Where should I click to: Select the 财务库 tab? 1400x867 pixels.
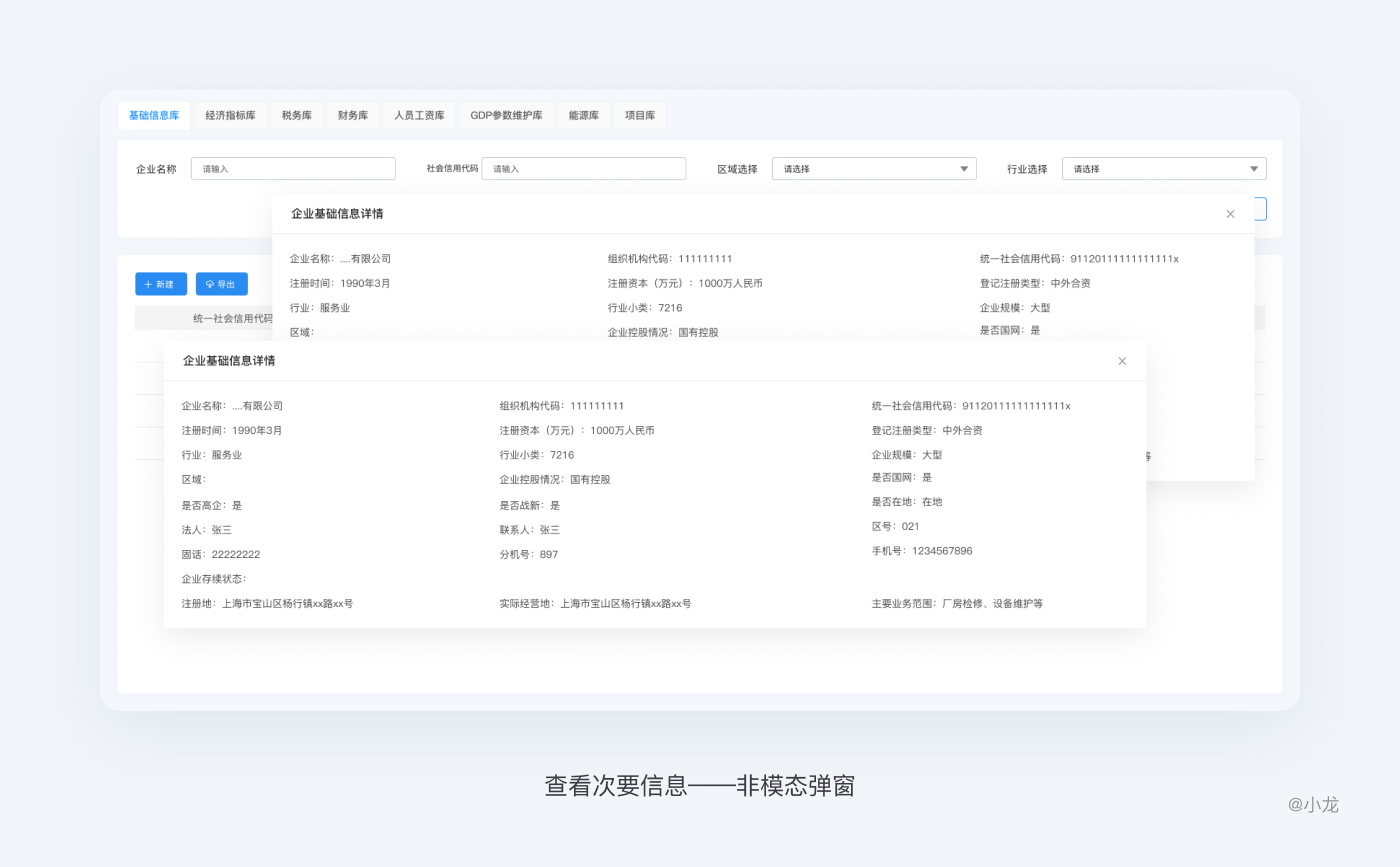[353, 116]
